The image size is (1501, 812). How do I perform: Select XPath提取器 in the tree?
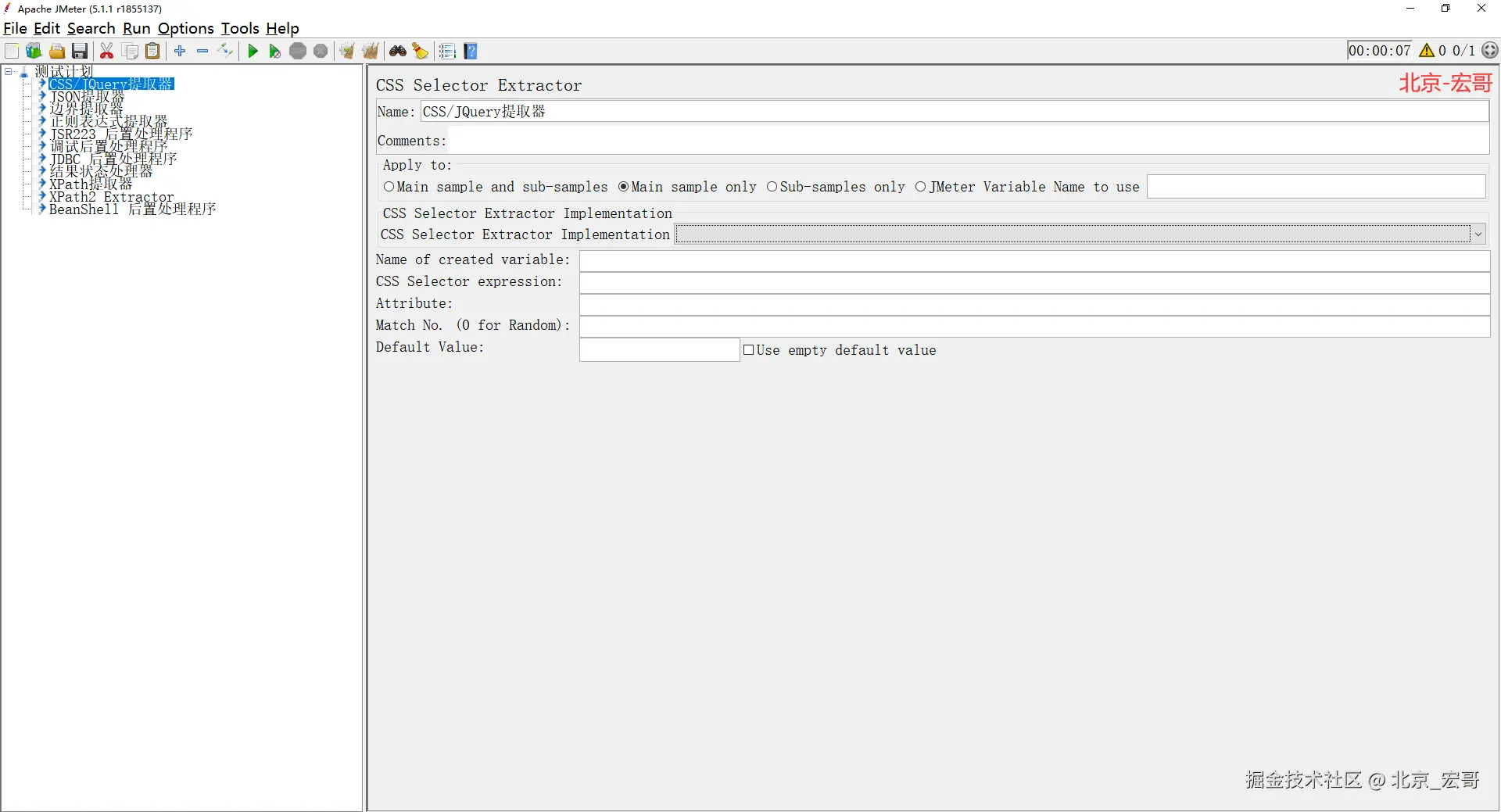pos(91,184)
